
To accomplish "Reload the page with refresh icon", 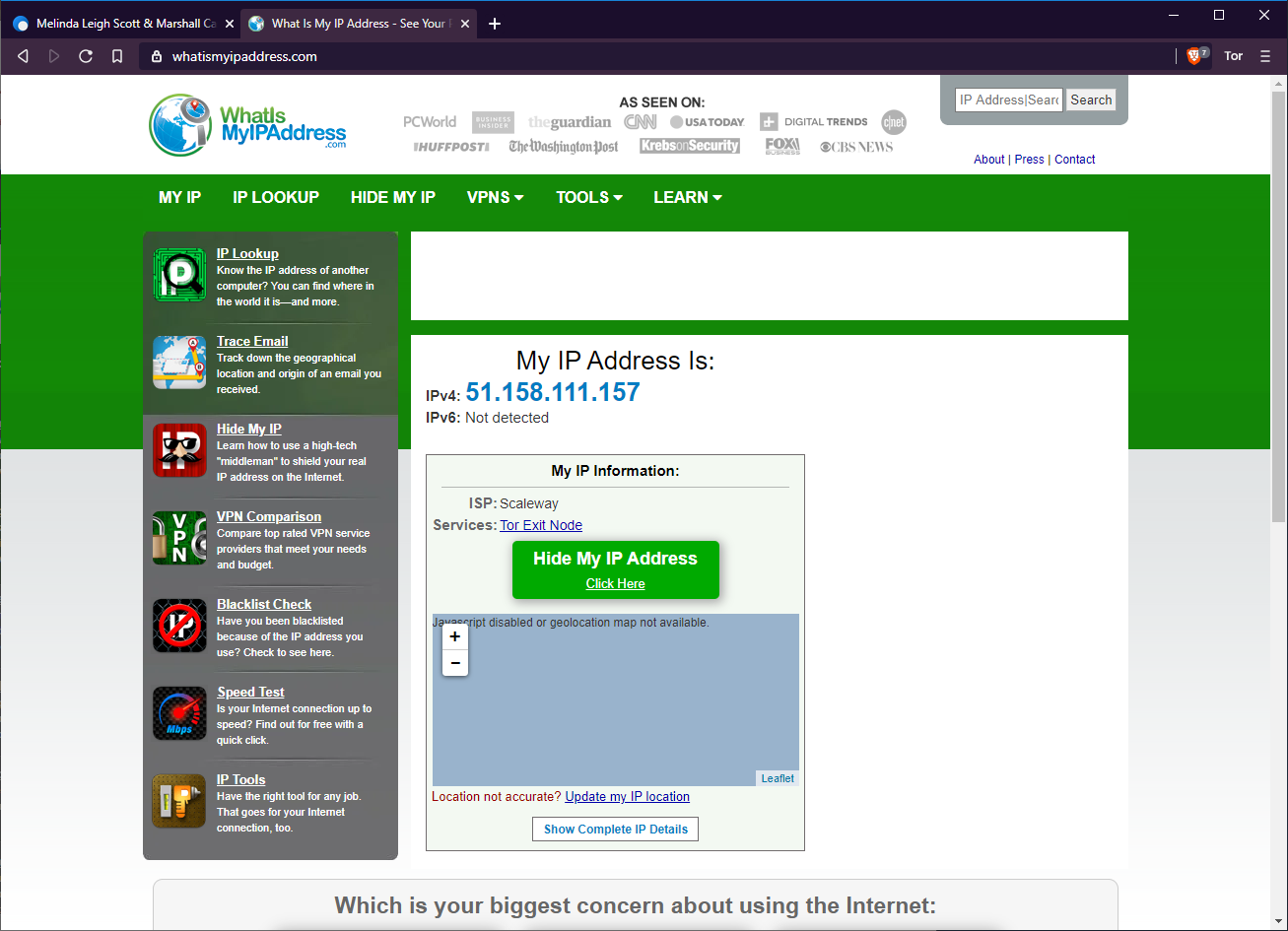I will tap(86, 56).
